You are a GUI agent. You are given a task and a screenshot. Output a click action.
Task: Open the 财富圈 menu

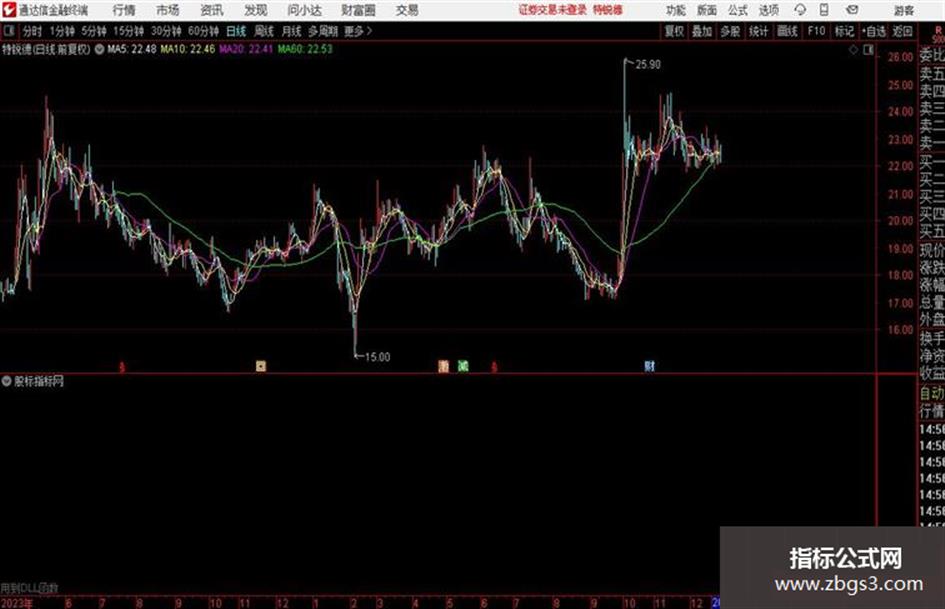358,10
